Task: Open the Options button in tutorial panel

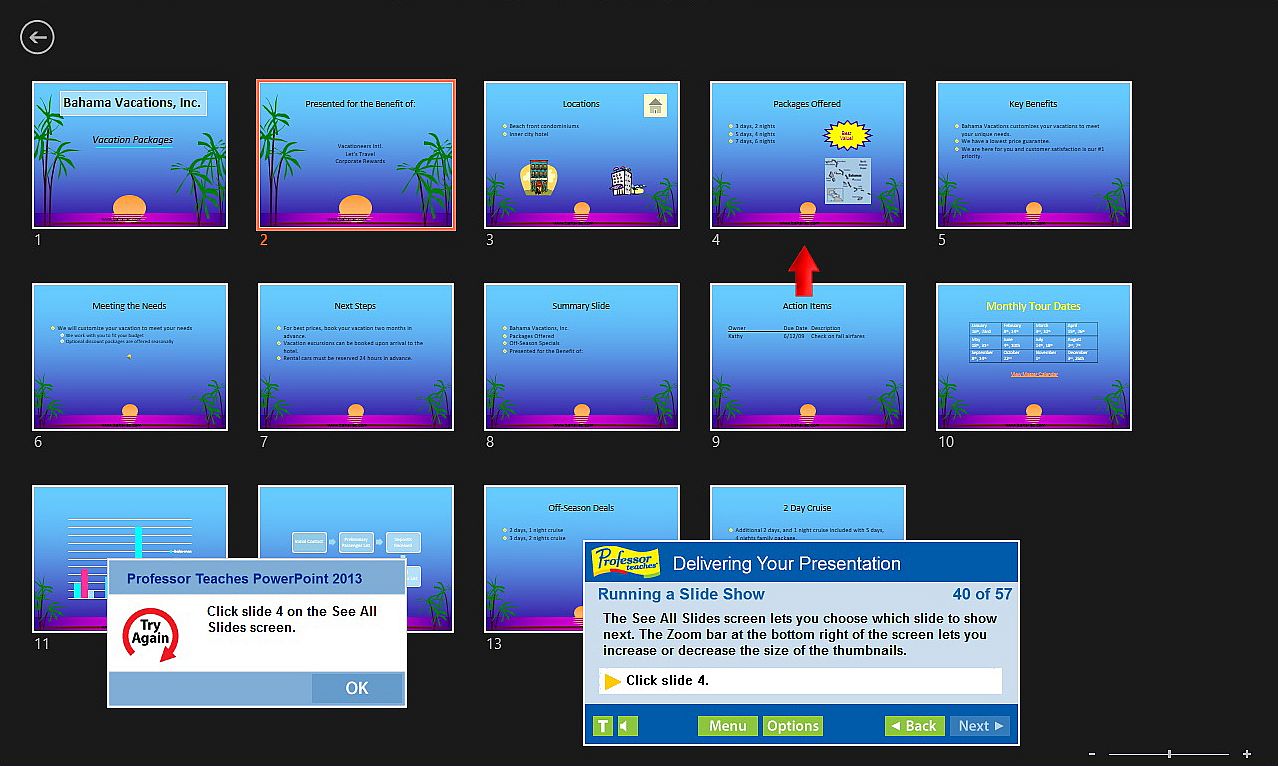Action: point(793,726)
